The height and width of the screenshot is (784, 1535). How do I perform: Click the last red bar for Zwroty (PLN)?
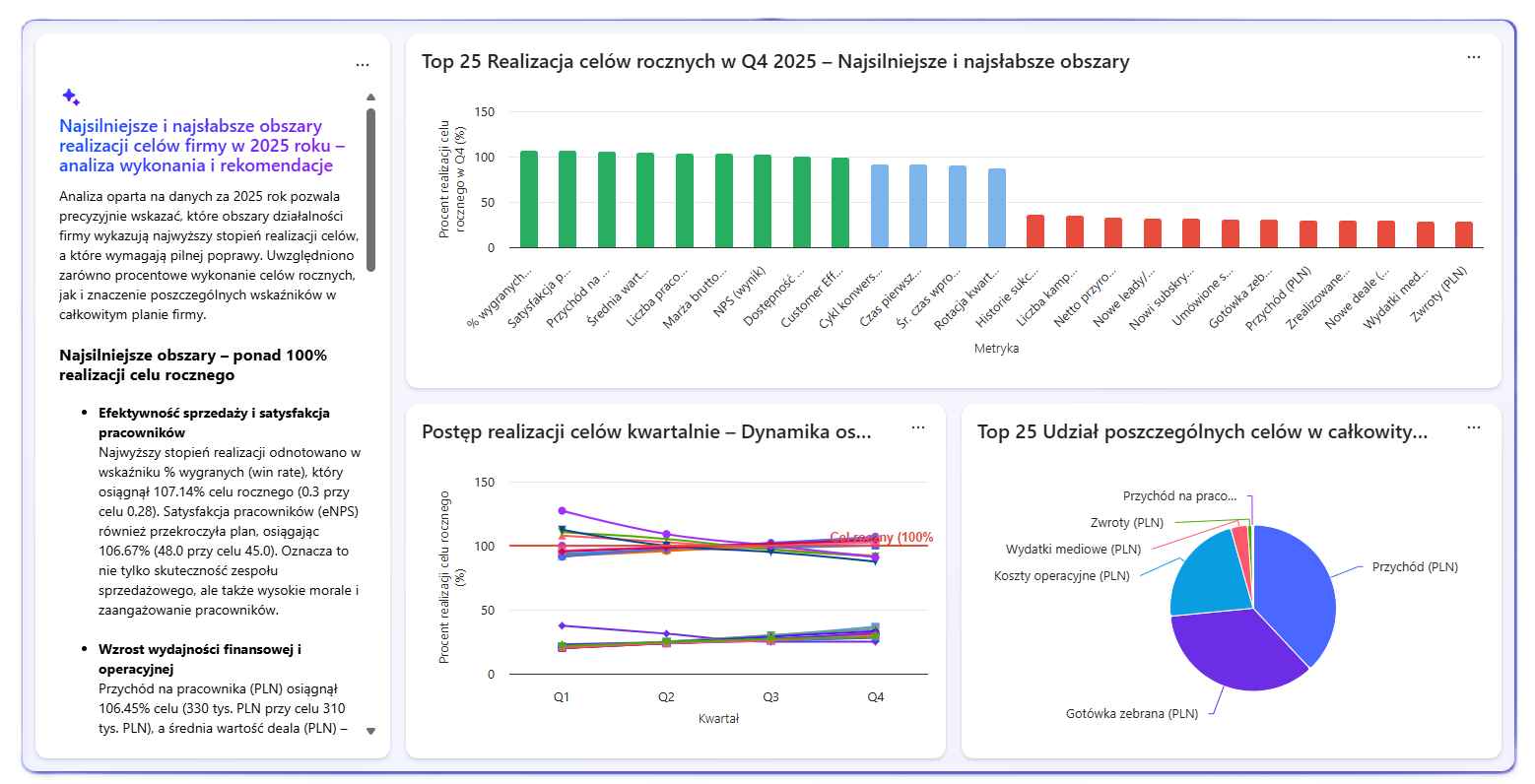coord(1464,234)
